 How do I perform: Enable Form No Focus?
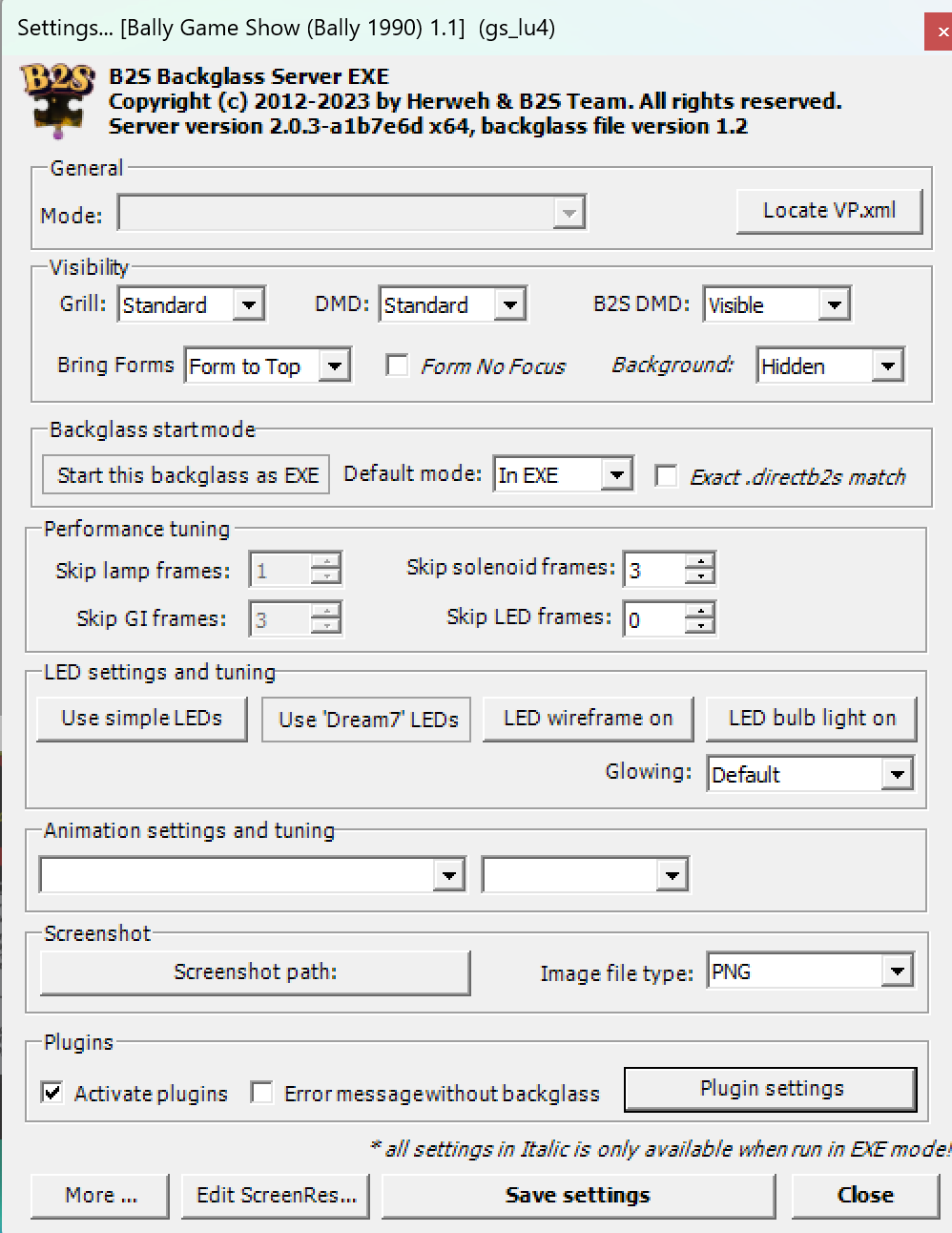click(397, 365)
